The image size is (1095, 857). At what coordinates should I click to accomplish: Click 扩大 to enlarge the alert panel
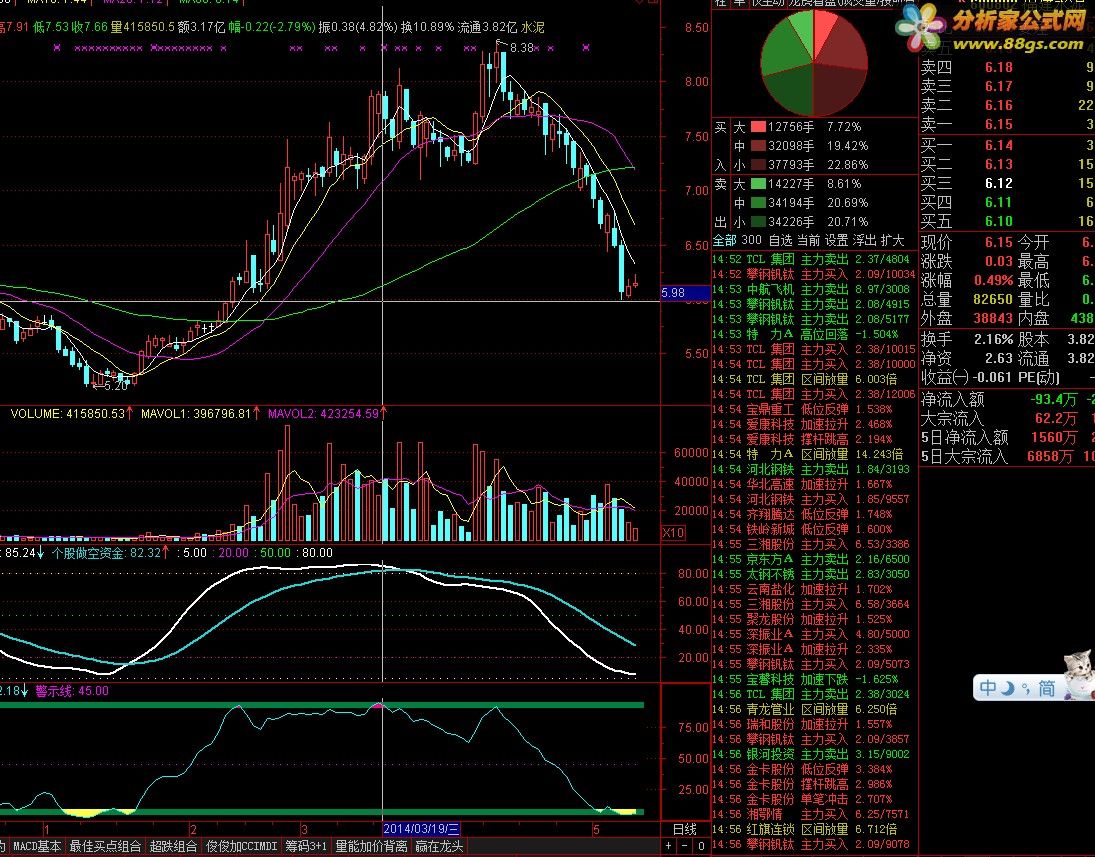click(x=892, y=240)
